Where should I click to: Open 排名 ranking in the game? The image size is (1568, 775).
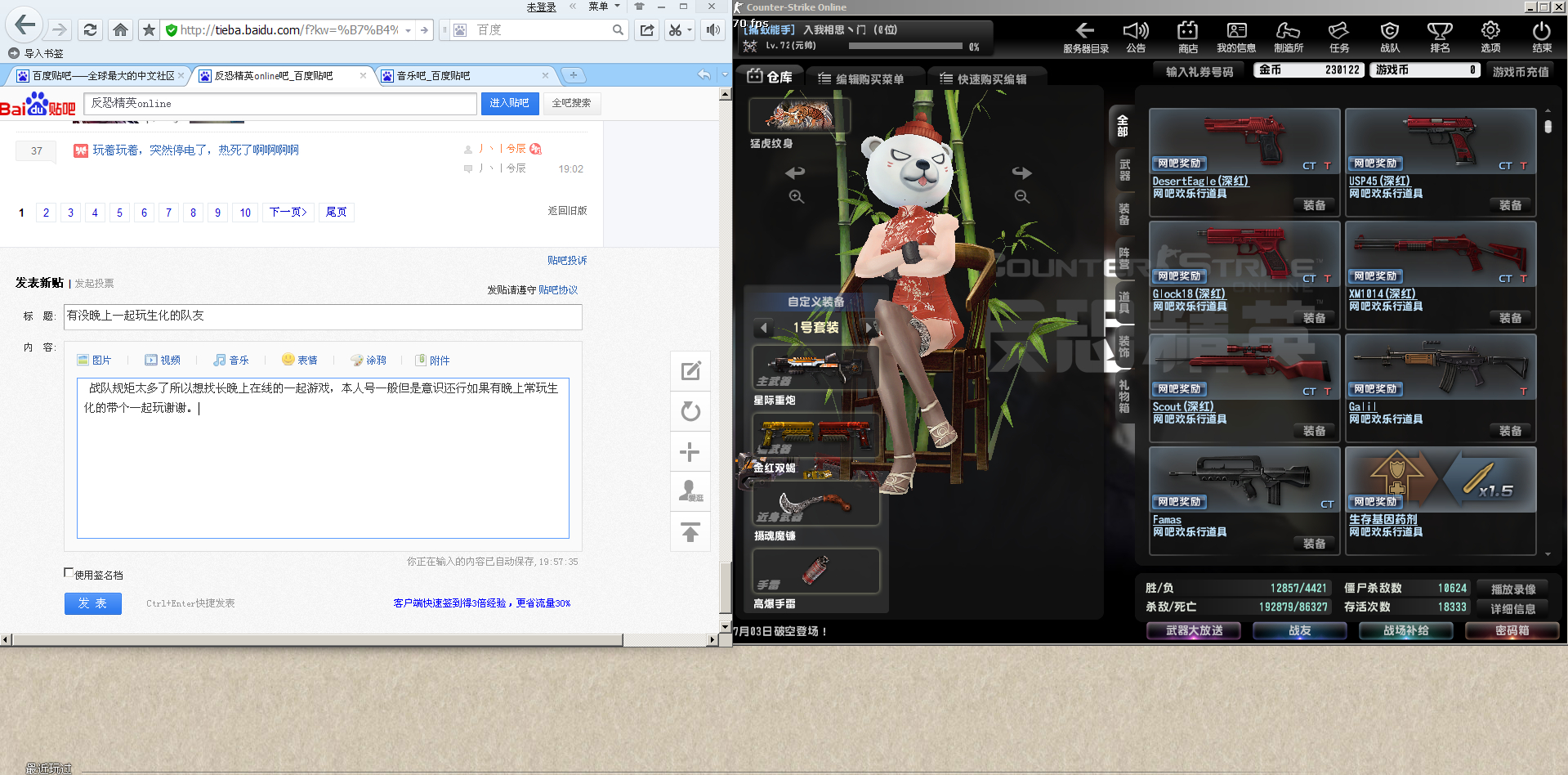point(1440,38)
